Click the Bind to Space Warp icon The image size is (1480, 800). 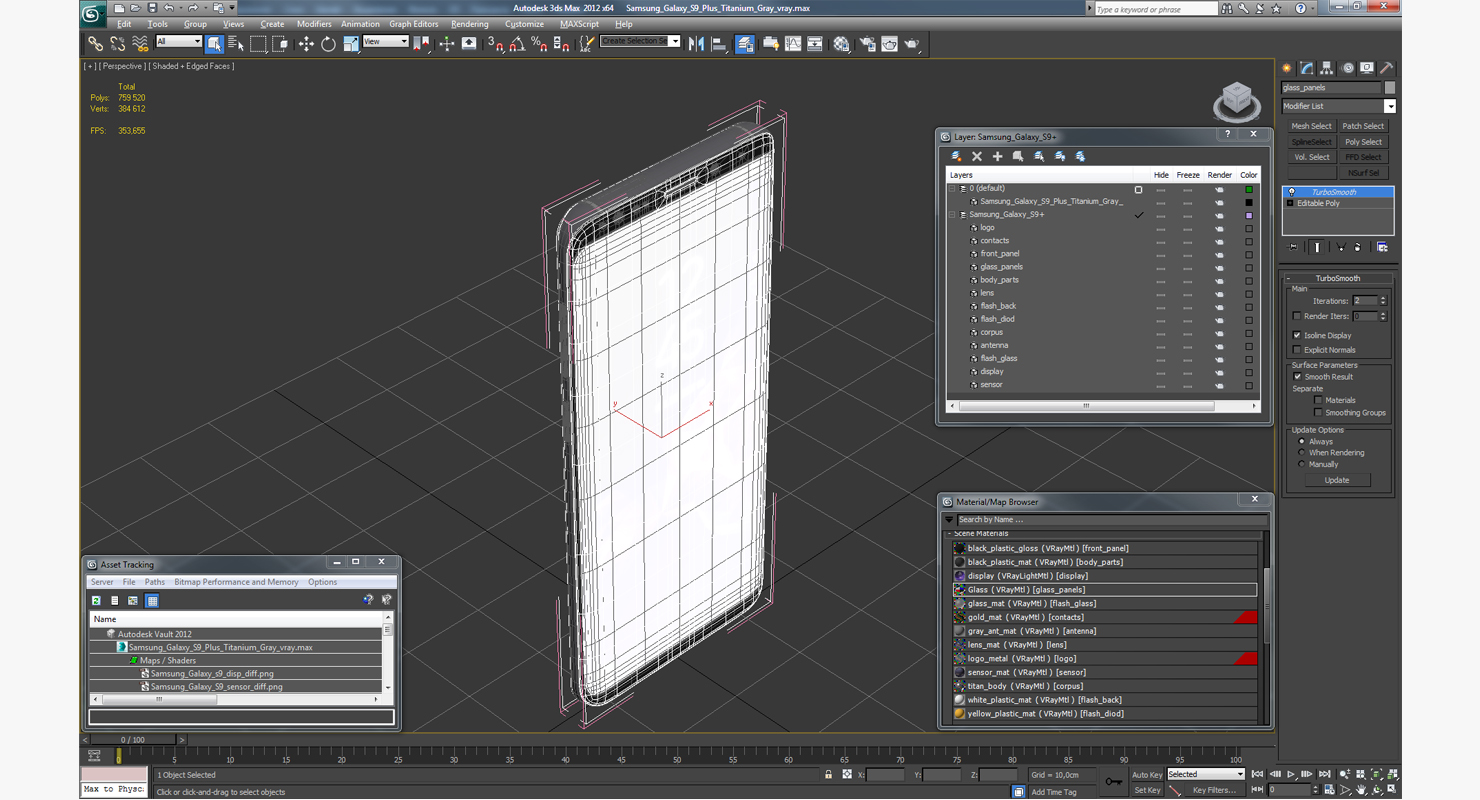(140, 44)
